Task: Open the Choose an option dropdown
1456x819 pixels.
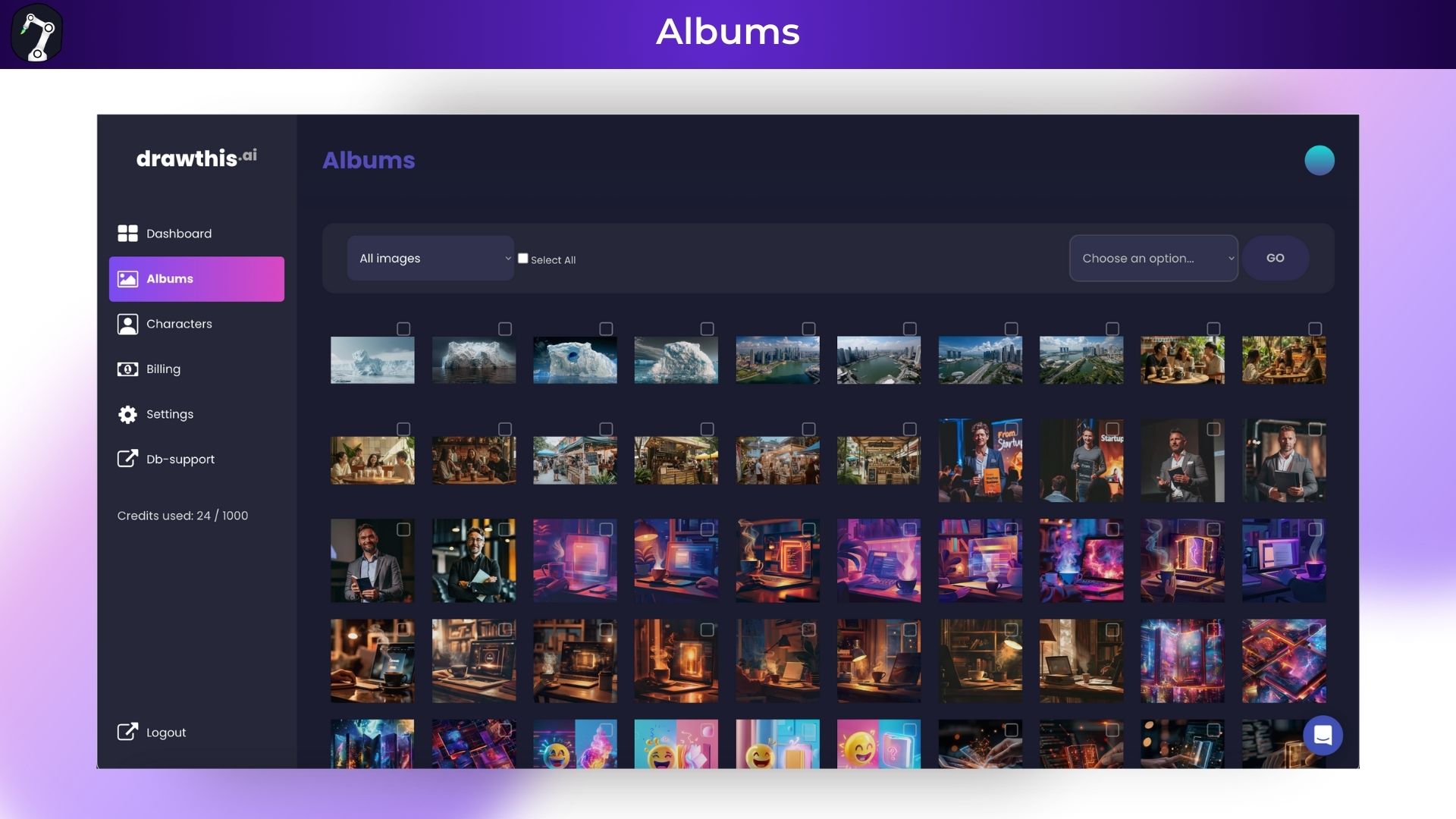Action: (1153, 259)
